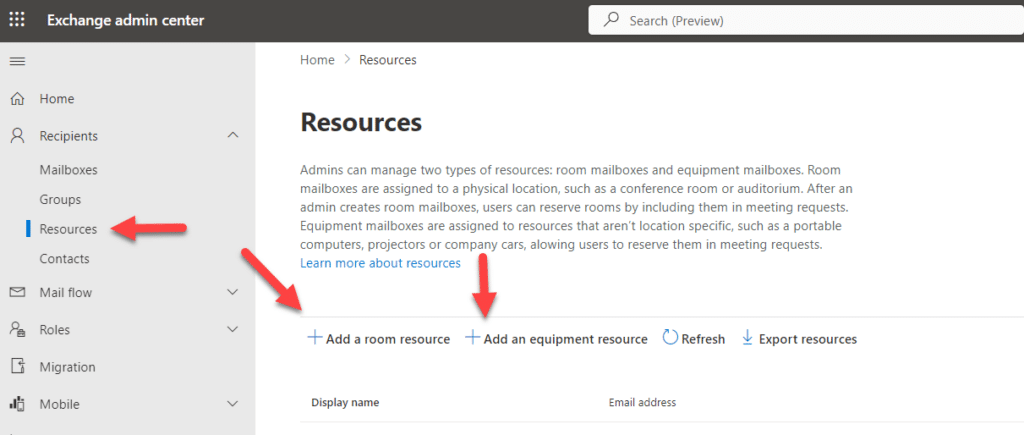Go to Home breadcrumb link
This screenshot has width=1024, height=435.
[x=317, y=60]
